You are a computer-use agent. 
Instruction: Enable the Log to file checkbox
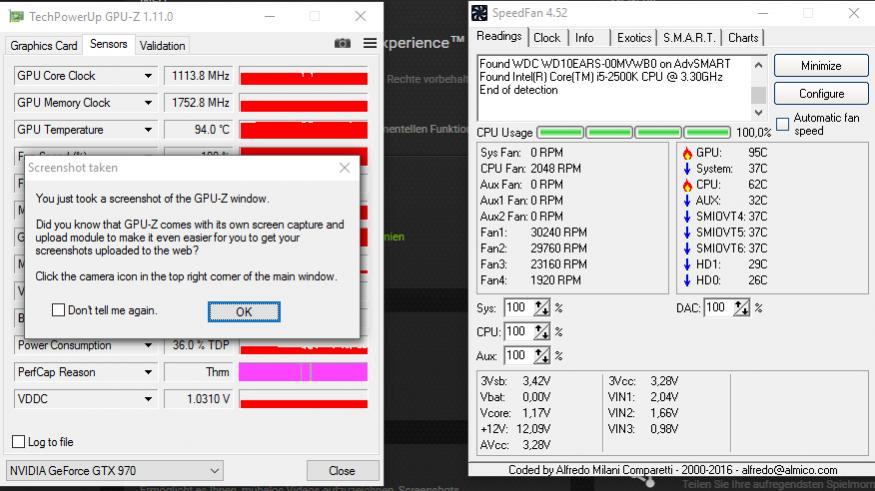coord(18,442)
